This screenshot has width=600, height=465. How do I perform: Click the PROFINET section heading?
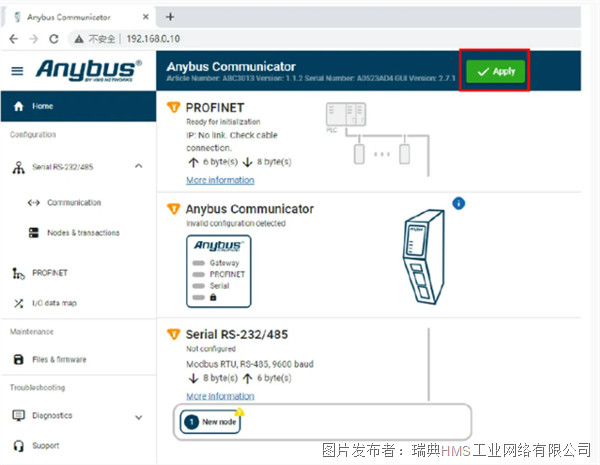tap(215, 108)
